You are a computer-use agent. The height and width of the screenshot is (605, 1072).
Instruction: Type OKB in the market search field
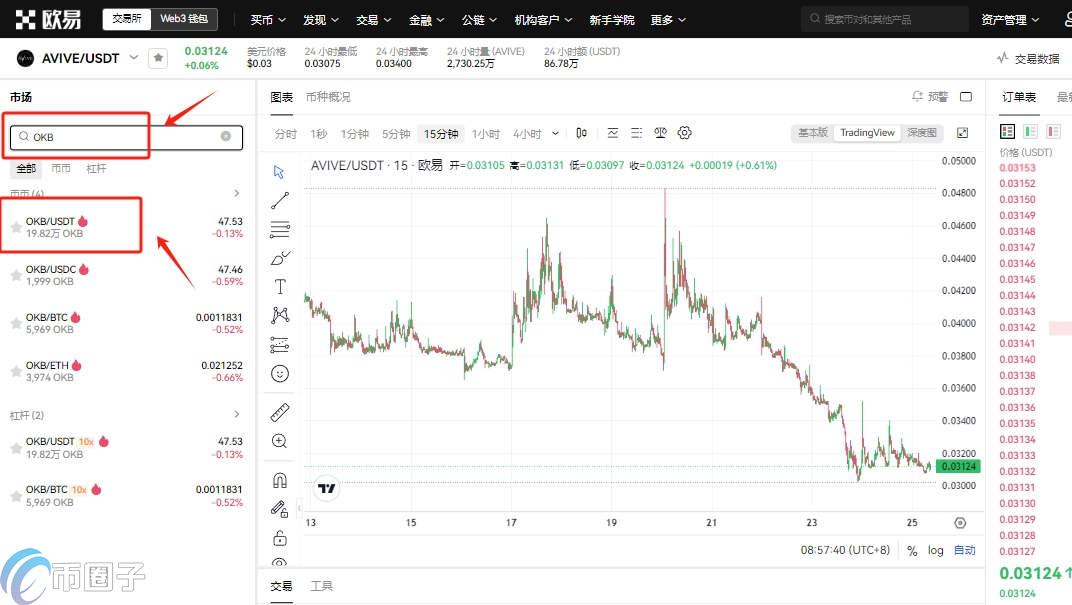click(120, 137)
